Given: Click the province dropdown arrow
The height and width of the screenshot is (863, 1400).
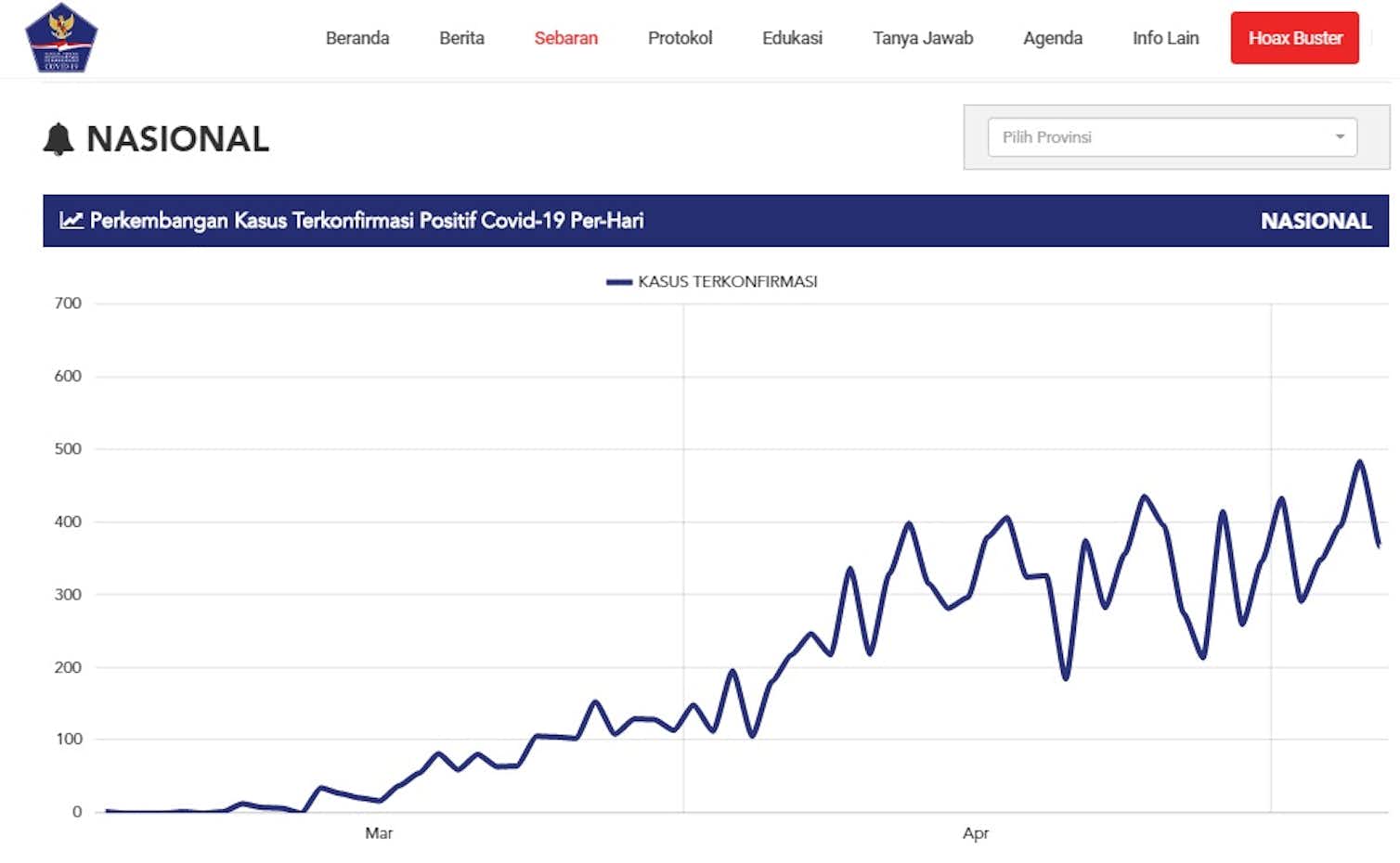Looking at the screenshot, I should tap(1340, 137).
